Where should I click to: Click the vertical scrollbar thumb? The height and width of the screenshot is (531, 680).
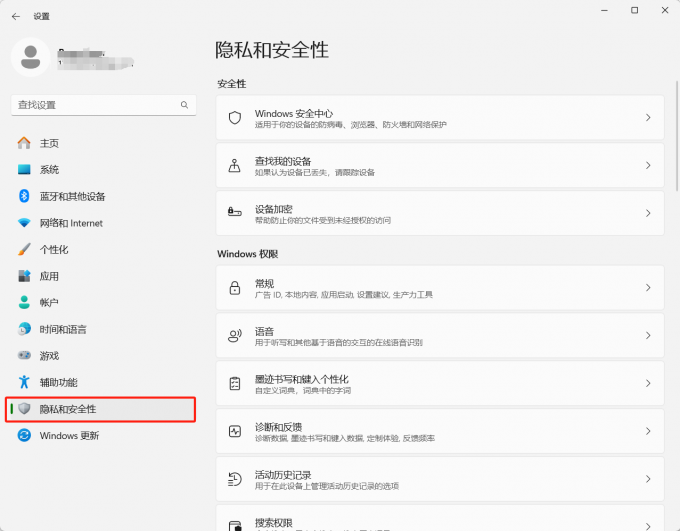677,136
